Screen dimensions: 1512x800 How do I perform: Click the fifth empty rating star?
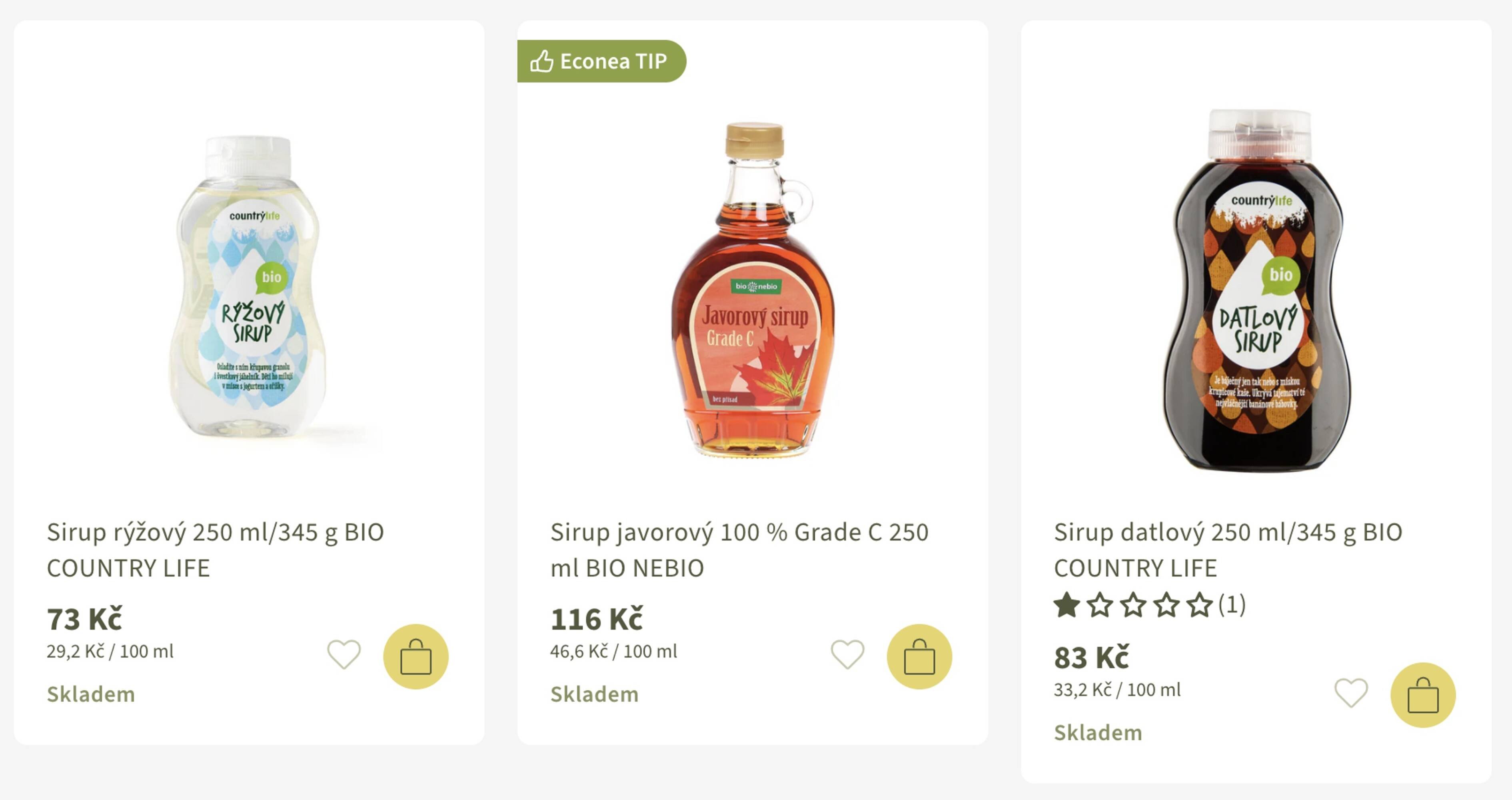(1199, 605)
